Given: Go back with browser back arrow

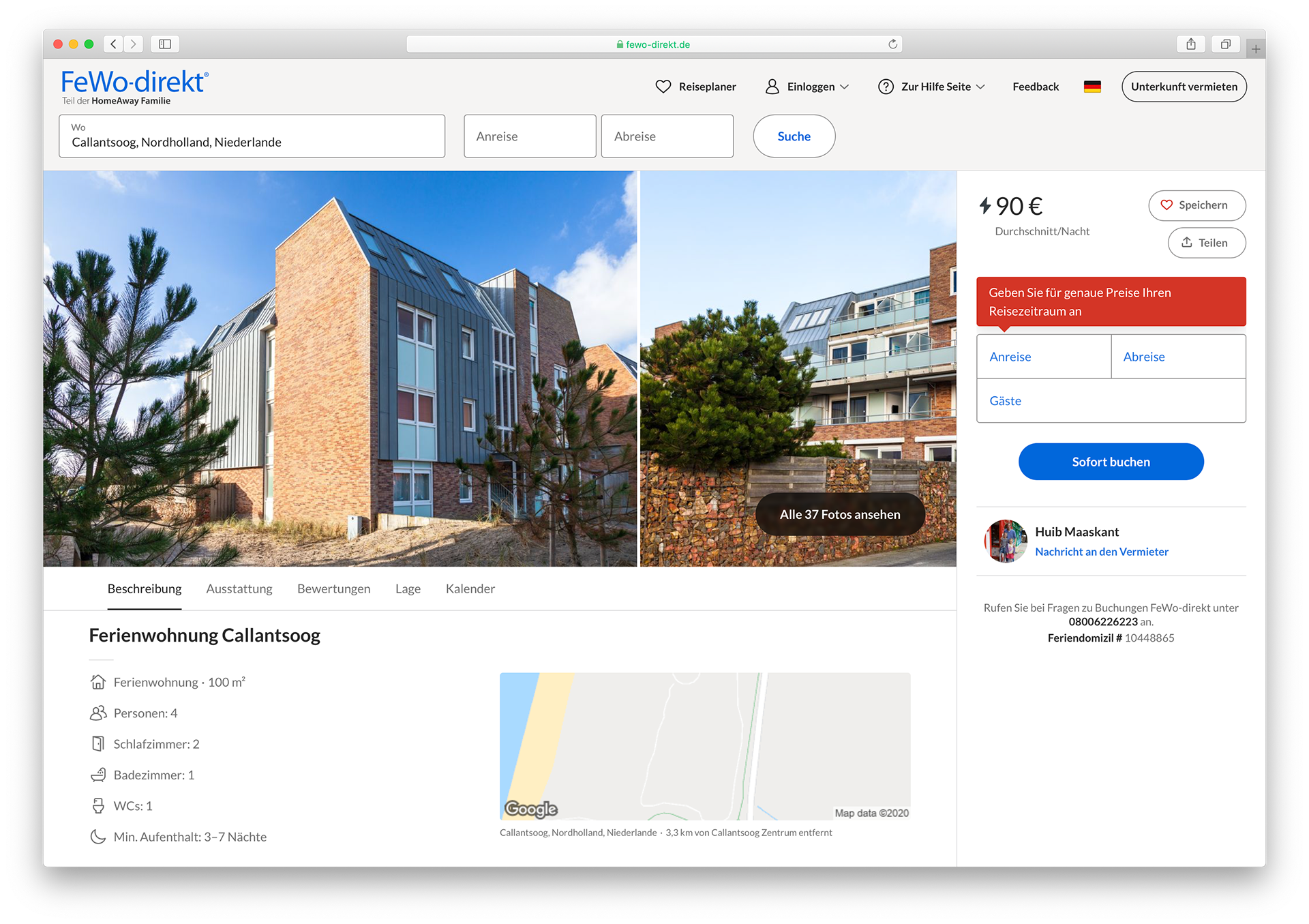Looking at the screenshot, I should (114, 44).
